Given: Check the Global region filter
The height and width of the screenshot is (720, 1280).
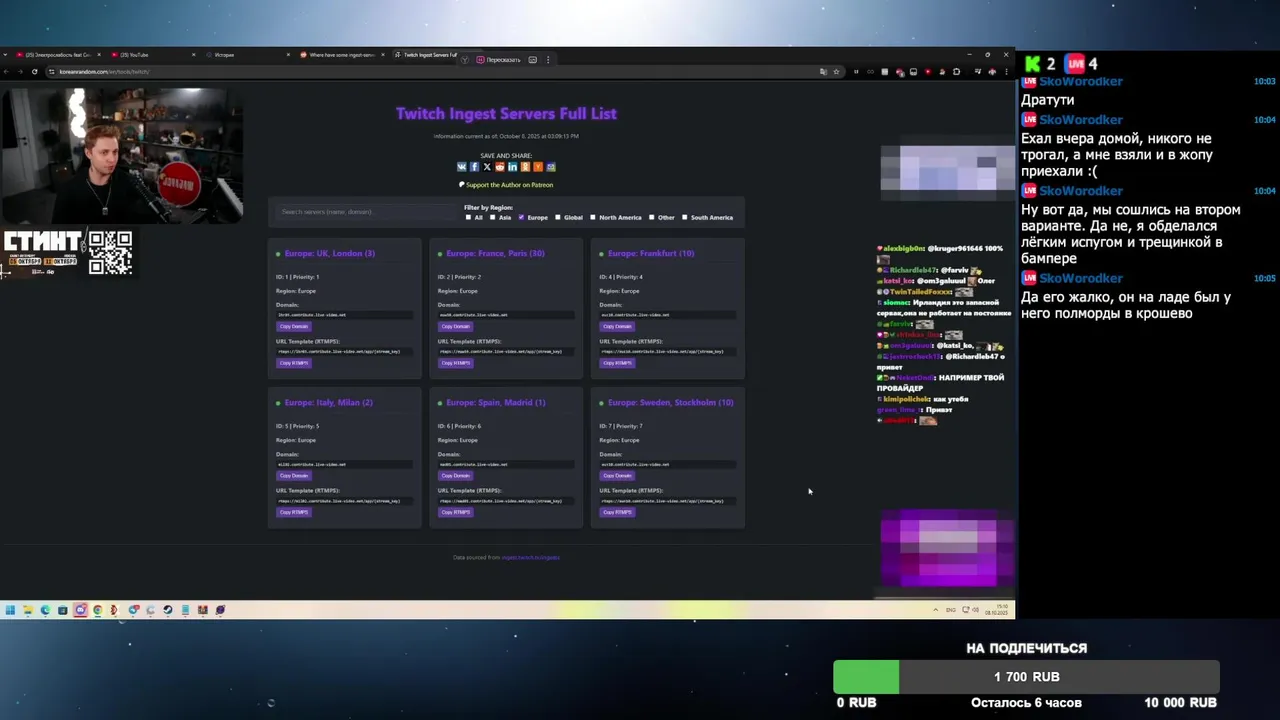Looking at the screenshot, I should point(558,217).
